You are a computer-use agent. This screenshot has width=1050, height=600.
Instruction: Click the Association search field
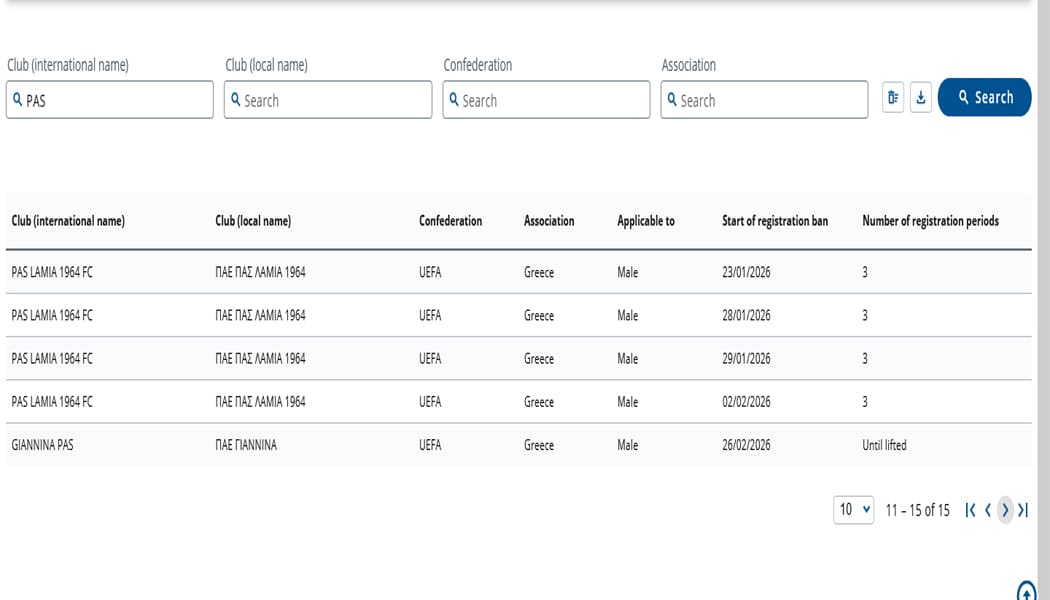click(764, 100)
